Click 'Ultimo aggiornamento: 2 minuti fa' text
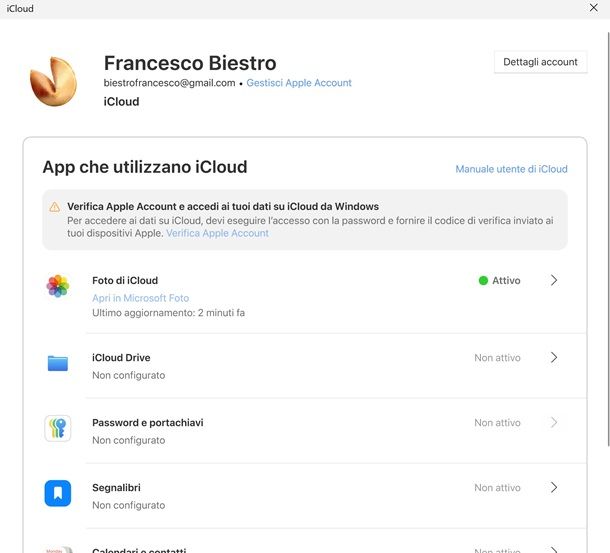 [168, 313]
